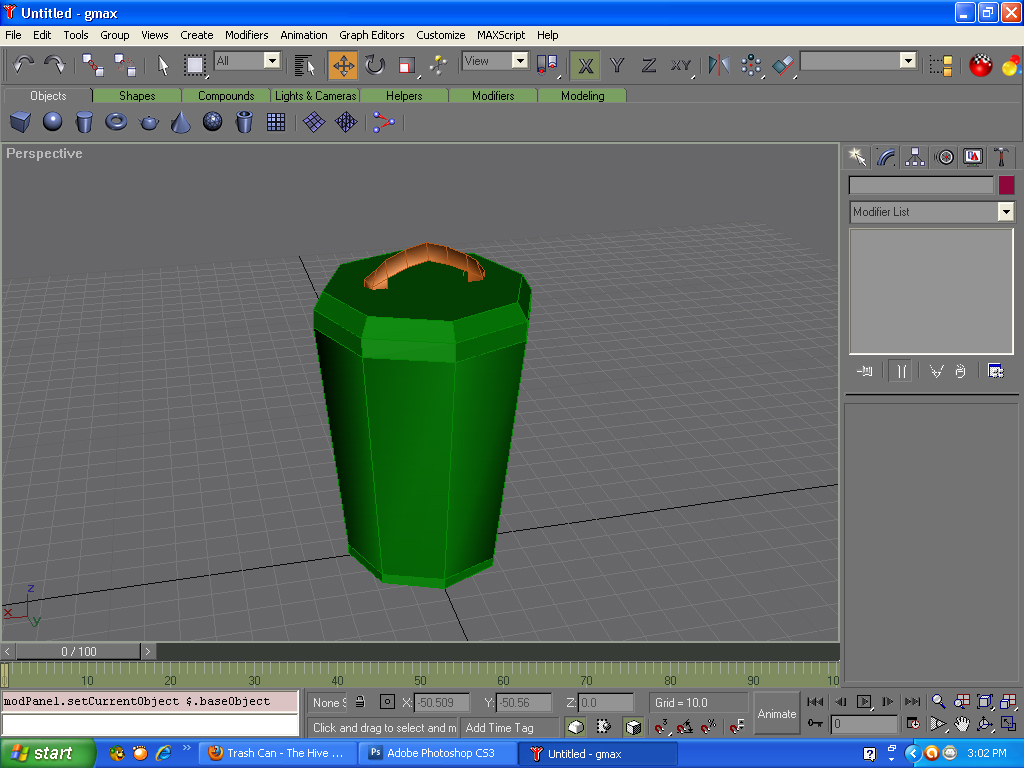Open the MAXScript menu
The width and height of the screenshot is (1024, 768).
coord(501,35)
